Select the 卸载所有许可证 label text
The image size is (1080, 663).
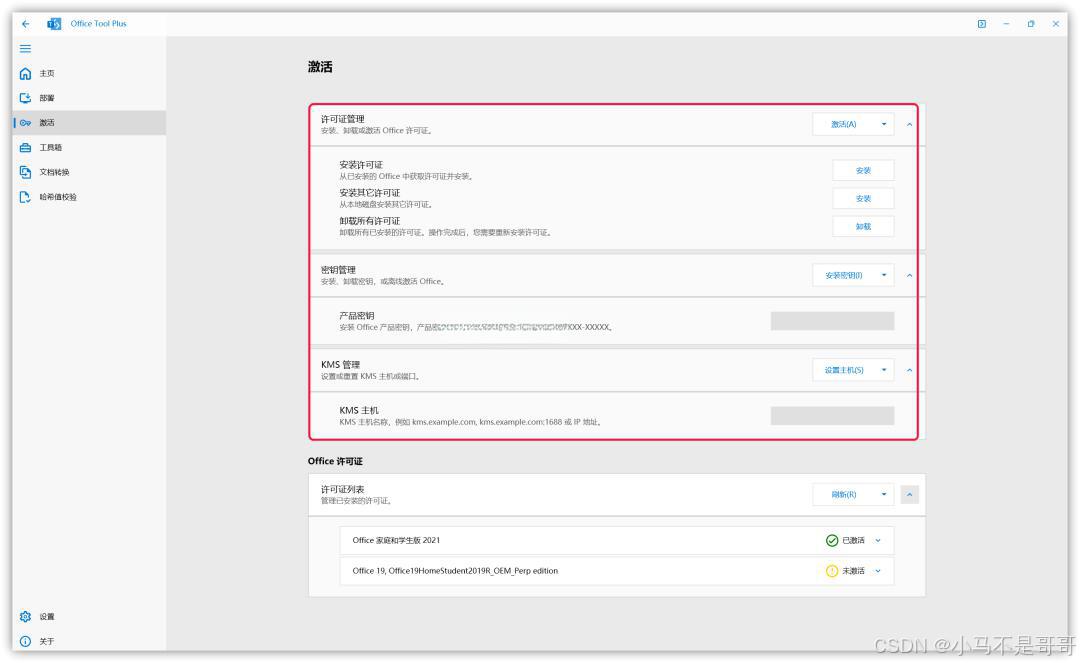(369, 221)
